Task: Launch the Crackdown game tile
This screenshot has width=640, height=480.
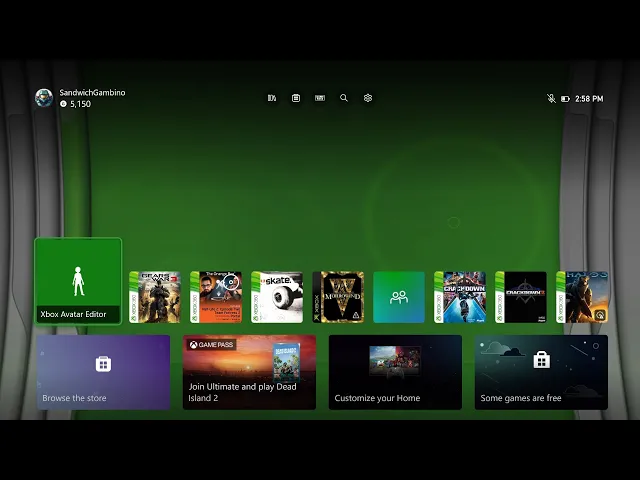Action: (x=460, y=297)
